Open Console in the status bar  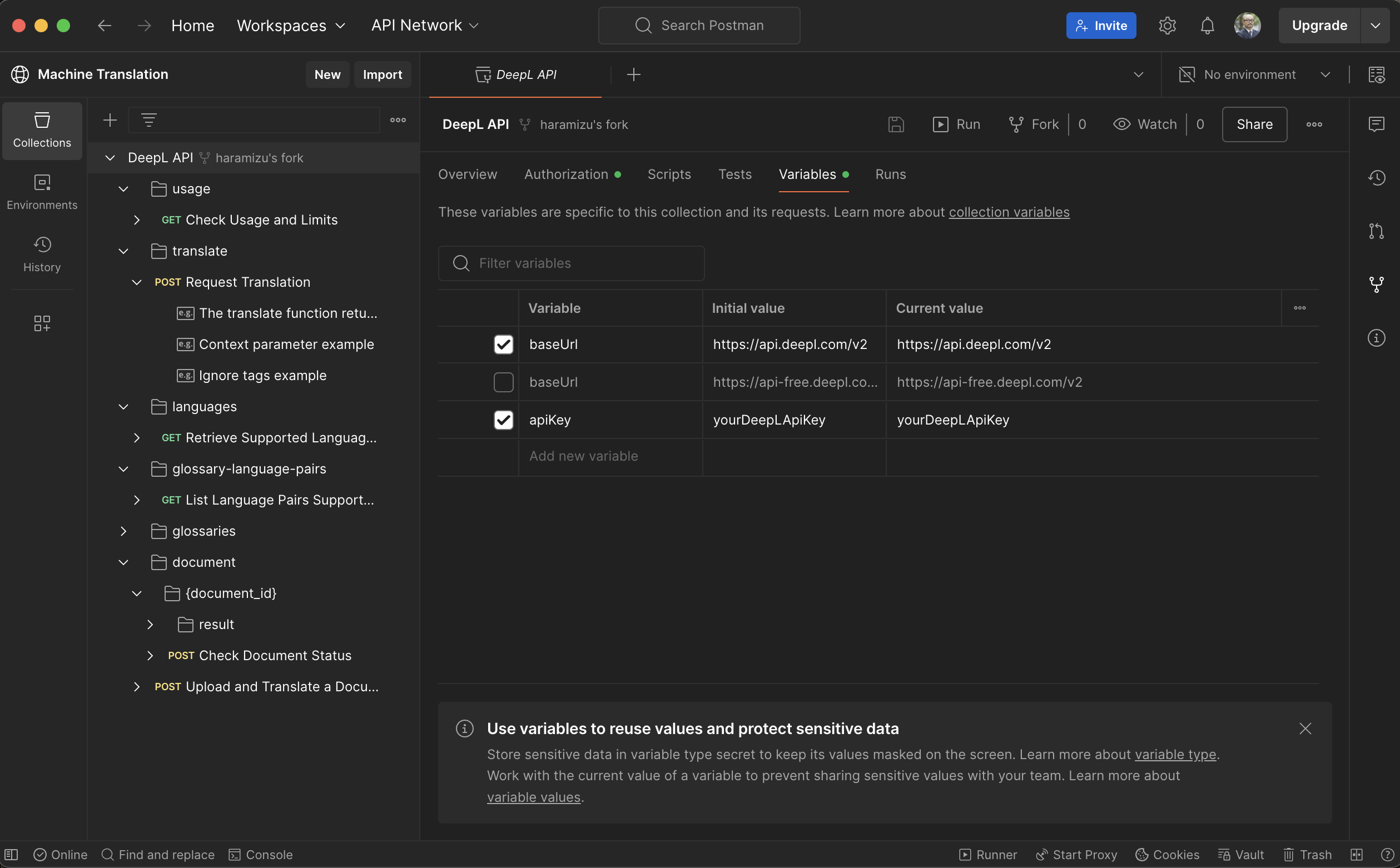261,854
